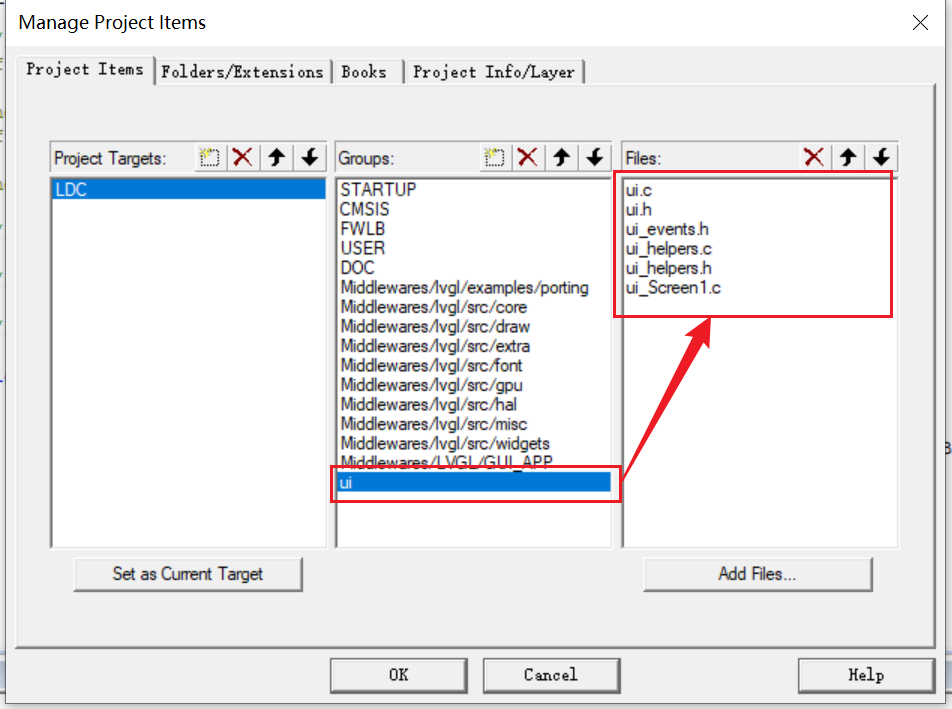This screenshot has height=709, width=952.
Task: Delete selected group with red X
Action: tap(527, 157)
